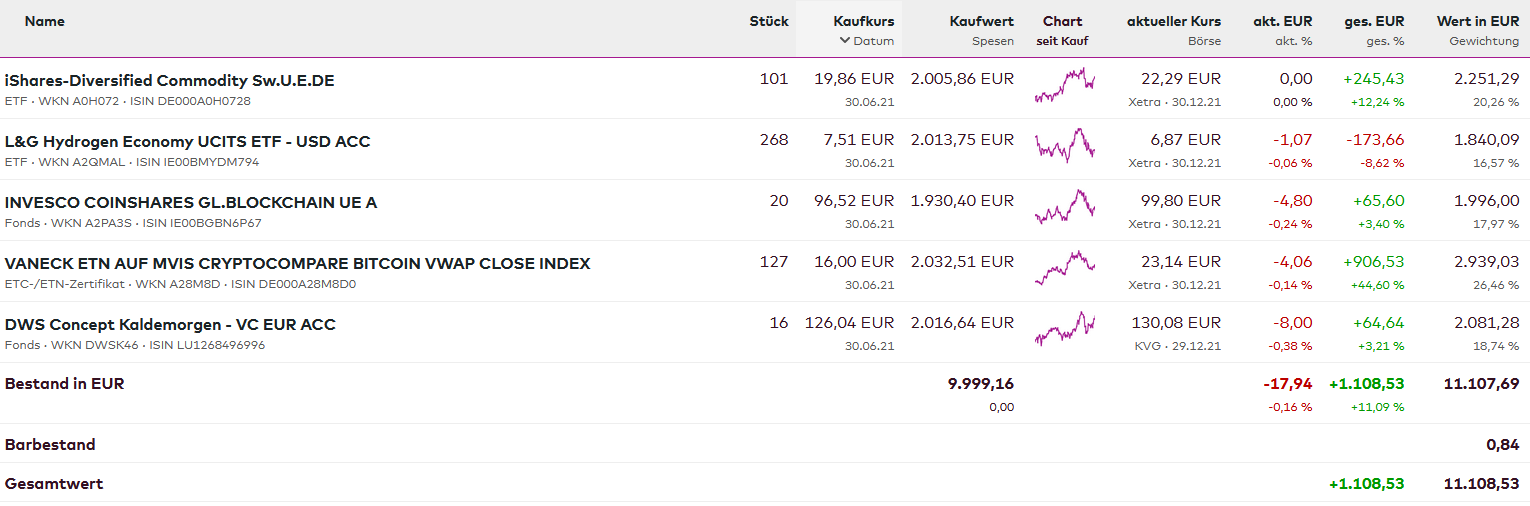Click the Chart seit Kauf header
1530x506 pixels.
(1062, 30)
